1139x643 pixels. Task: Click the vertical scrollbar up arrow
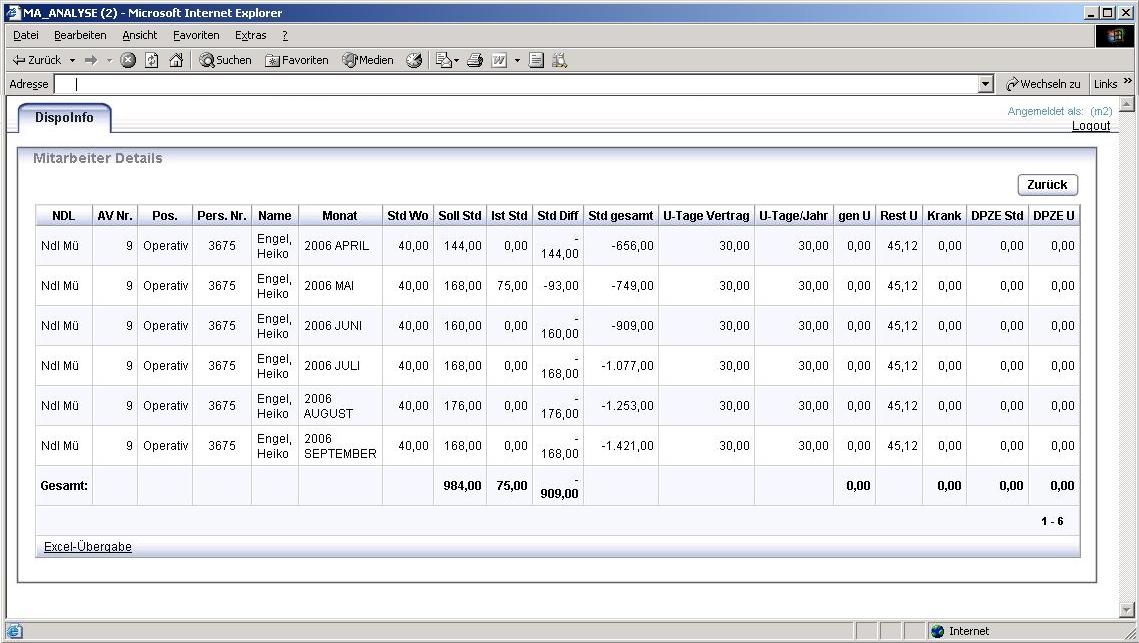point(1127,104)
